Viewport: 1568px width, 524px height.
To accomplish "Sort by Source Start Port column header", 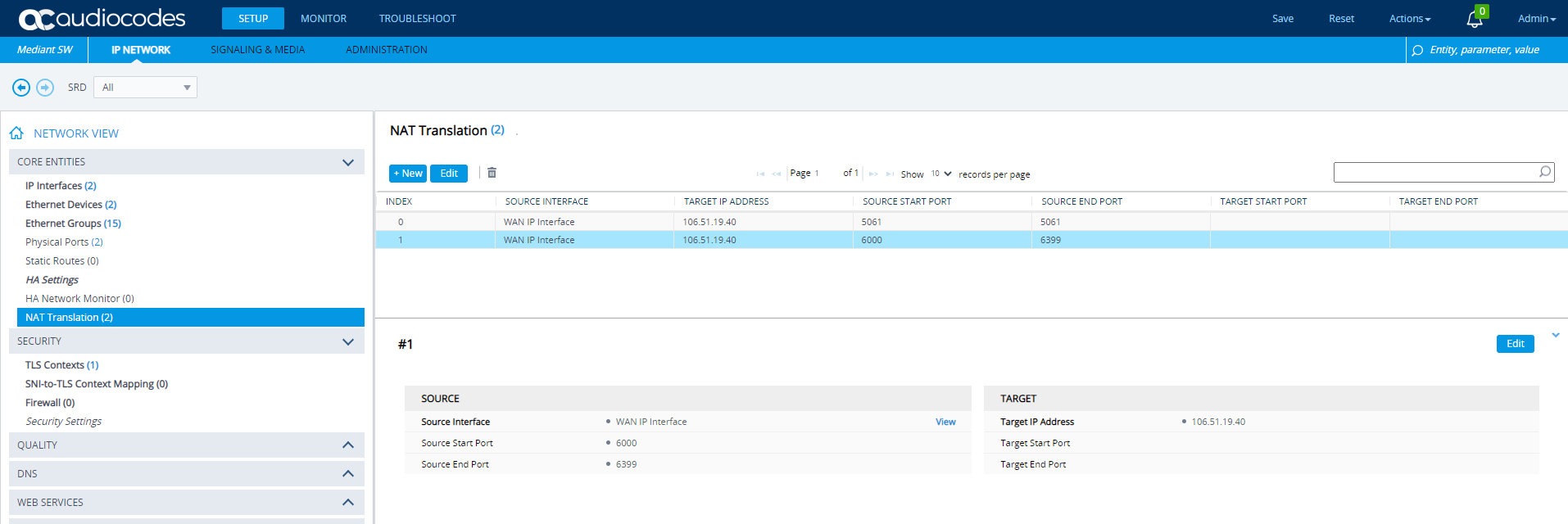I will 907,201.
